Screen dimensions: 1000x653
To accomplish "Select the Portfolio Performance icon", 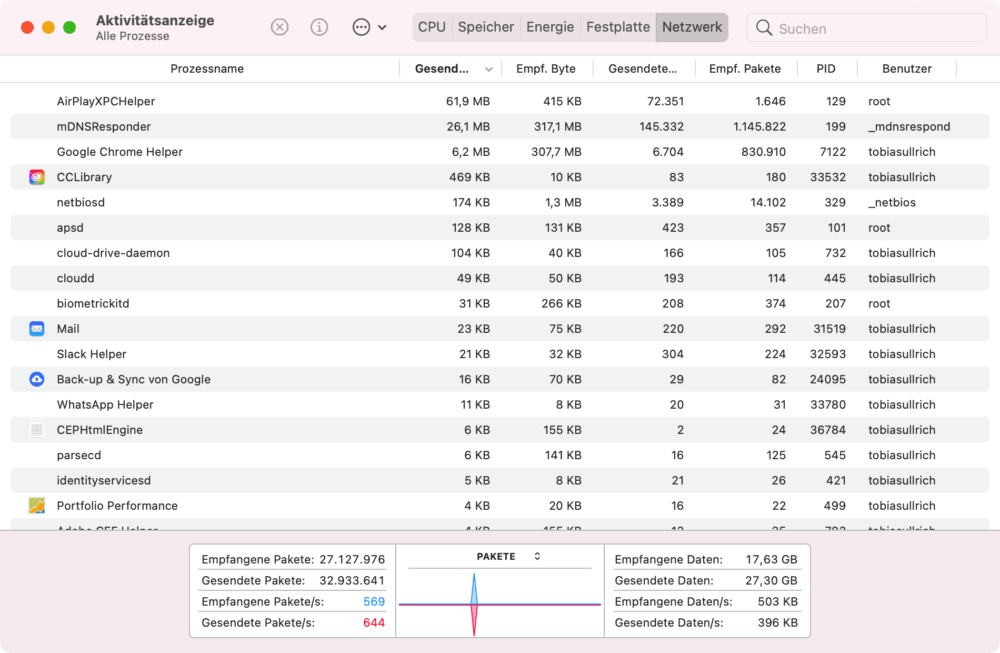I will click(x=37, y=506).
